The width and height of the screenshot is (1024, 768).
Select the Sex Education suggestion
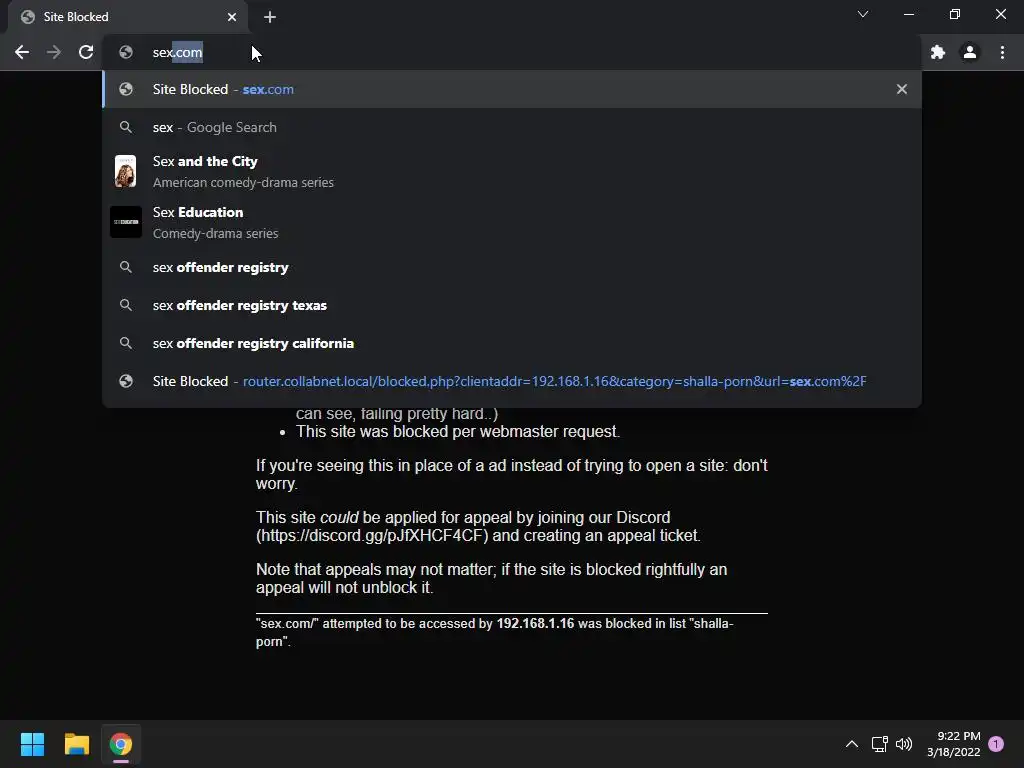[512, 222]
